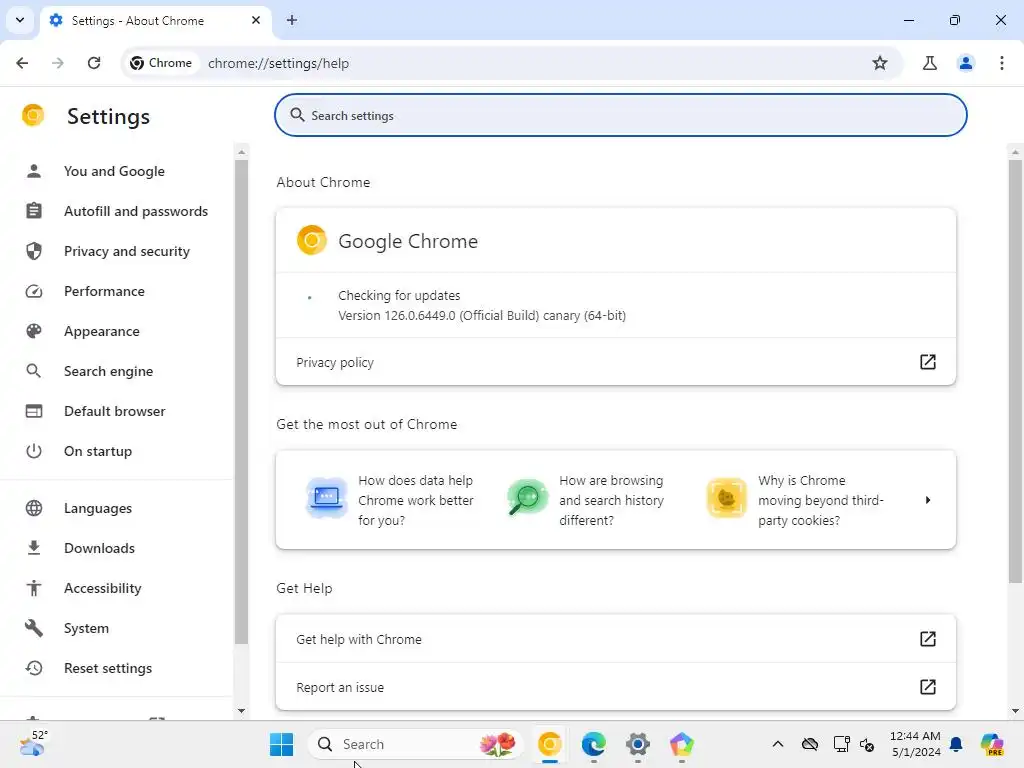The image size is (1024, 768).
Task: Open a new tab with the plus button
Action: point(292,20)
